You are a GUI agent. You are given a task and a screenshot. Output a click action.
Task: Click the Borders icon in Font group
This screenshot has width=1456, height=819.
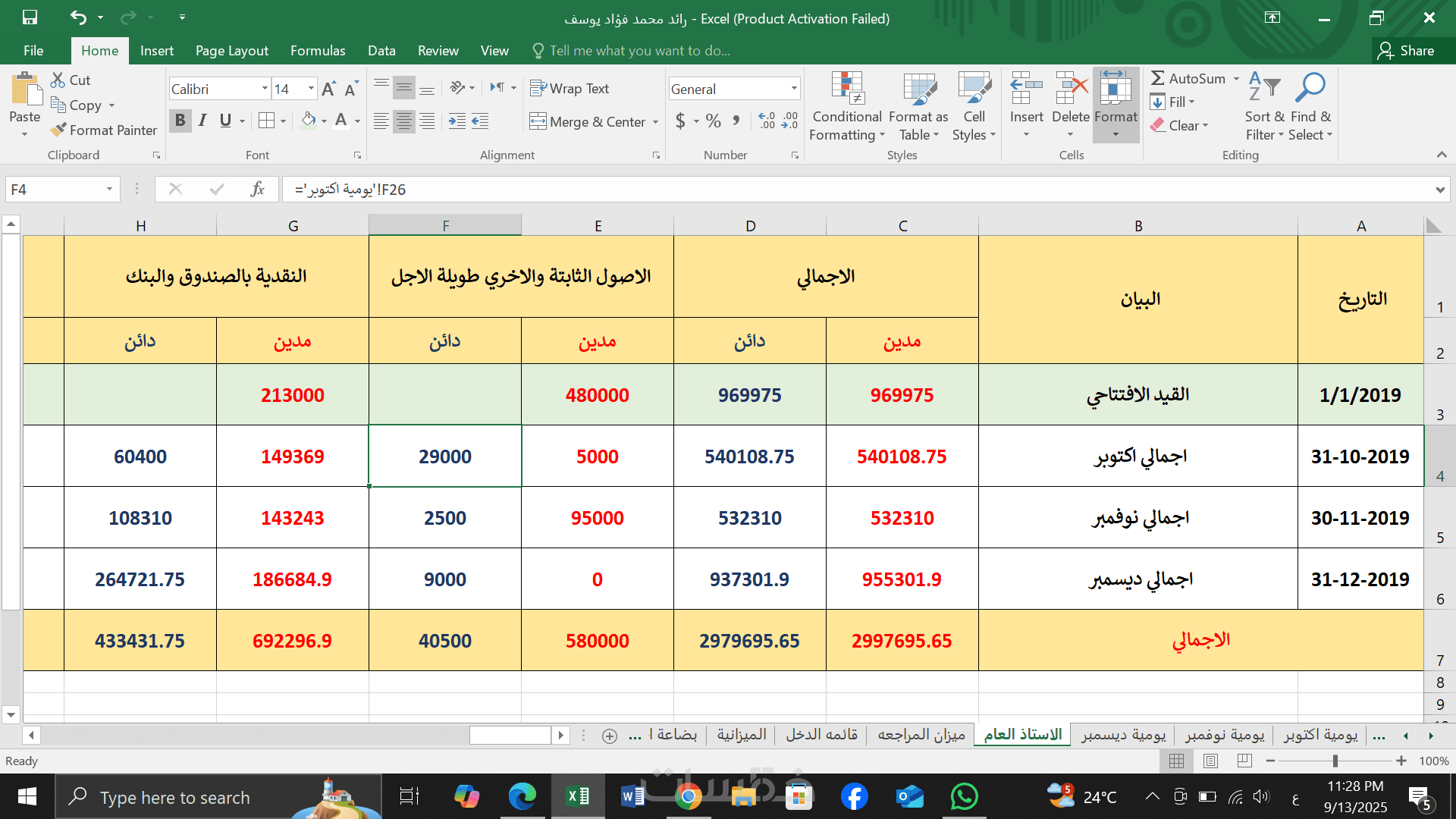point(266,121)
